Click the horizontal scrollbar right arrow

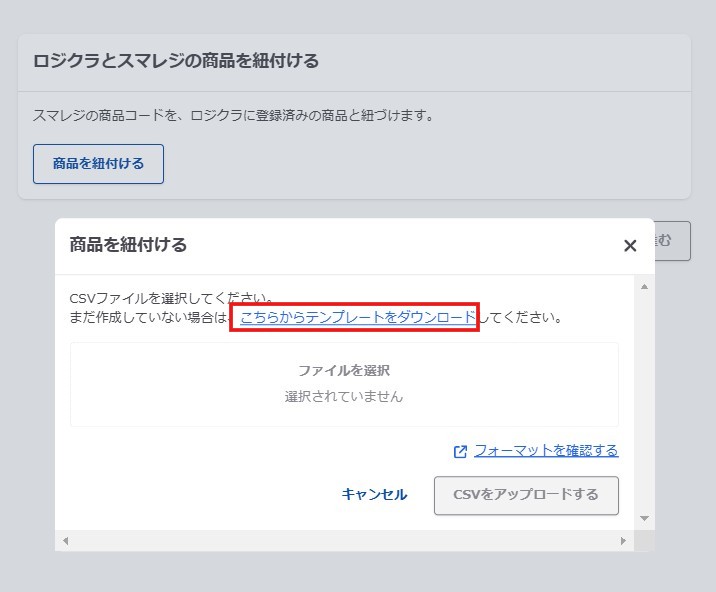[623, 541]
